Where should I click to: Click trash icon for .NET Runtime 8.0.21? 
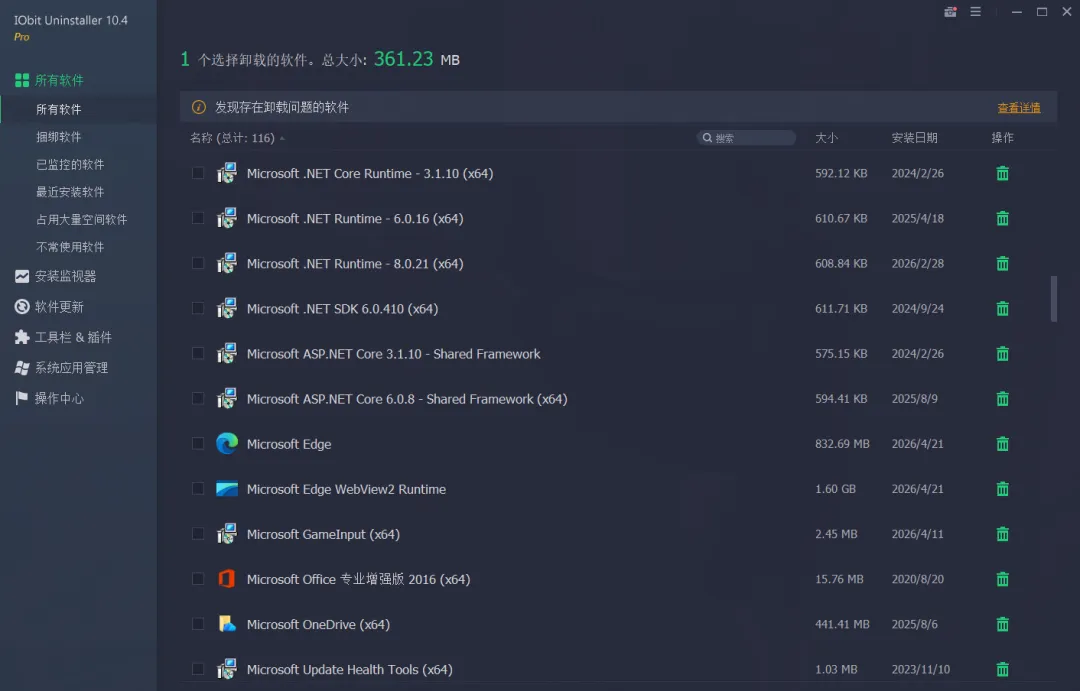[1002, 264]
